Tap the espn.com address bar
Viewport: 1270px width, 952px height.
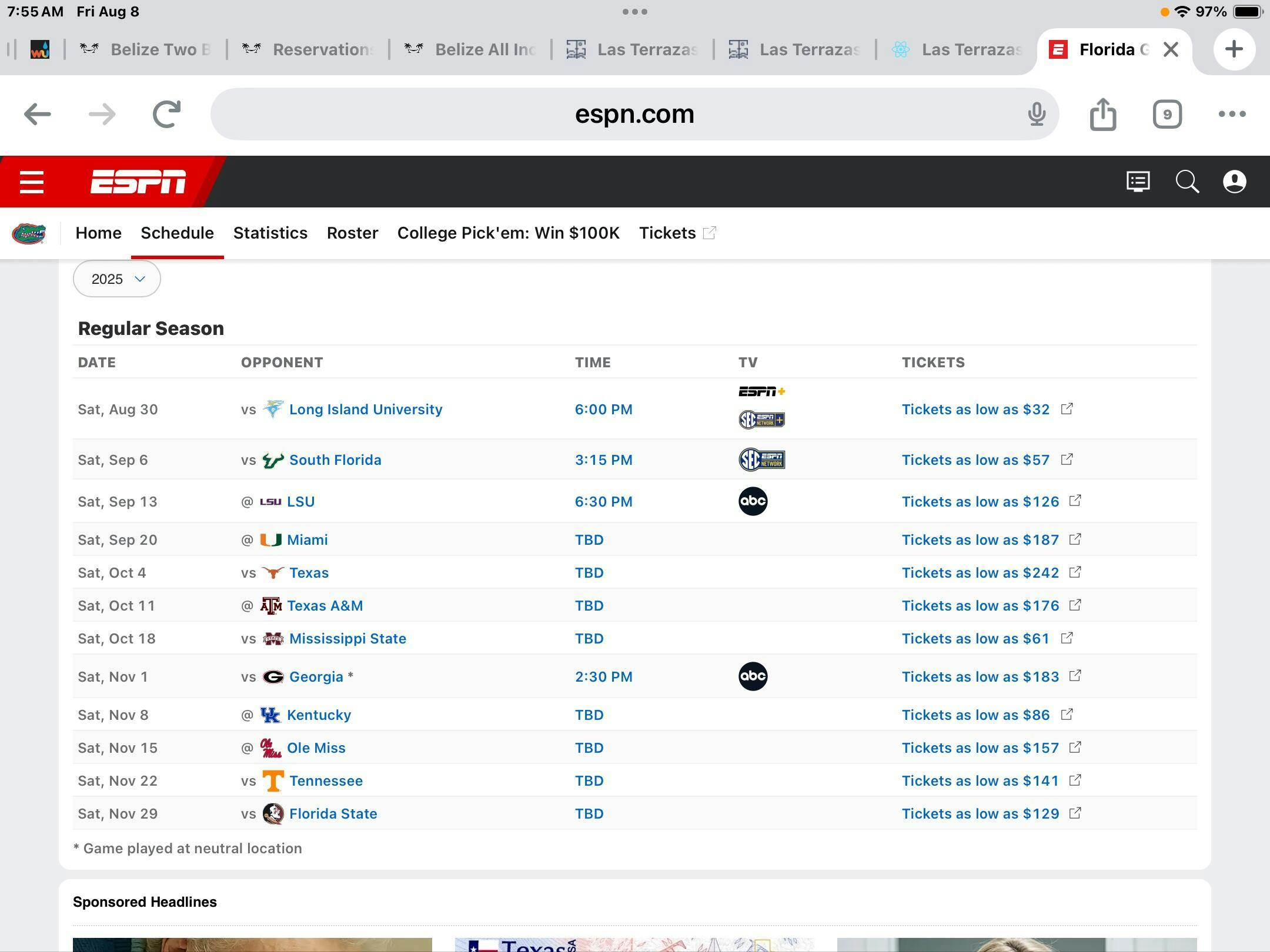coord(634,114)
